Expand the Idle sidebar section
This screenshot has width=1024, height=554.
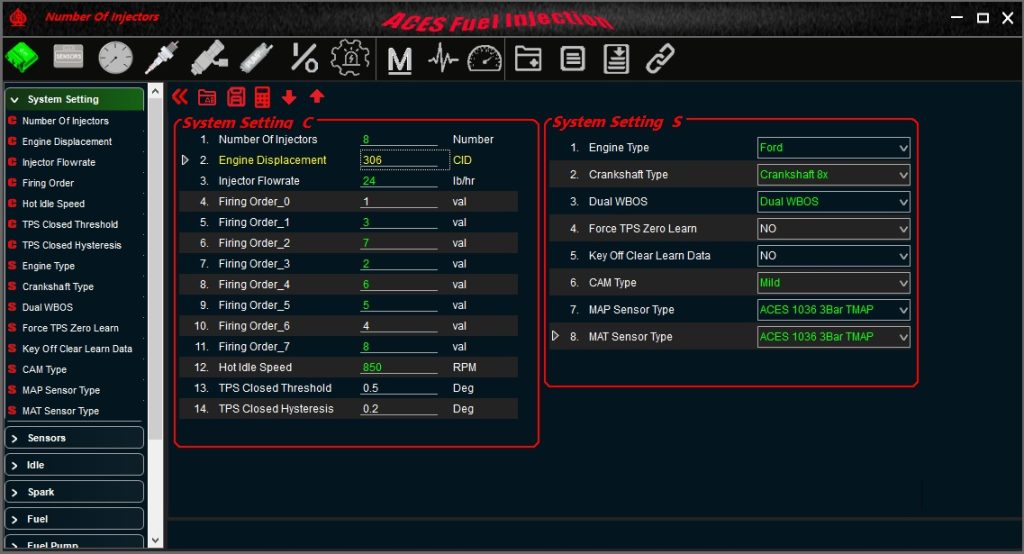[74, 465]
